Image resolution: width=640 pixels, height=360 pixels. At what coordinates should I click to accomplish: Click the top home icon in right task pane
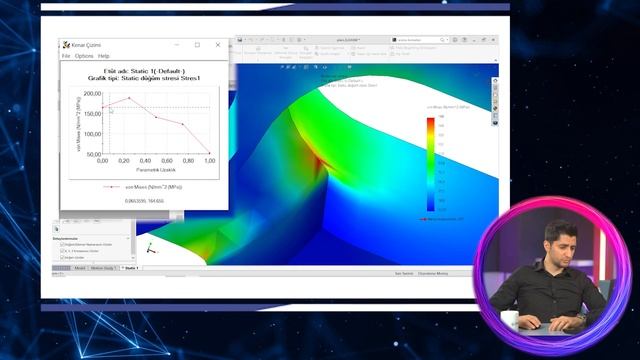[x=495, y=81]
